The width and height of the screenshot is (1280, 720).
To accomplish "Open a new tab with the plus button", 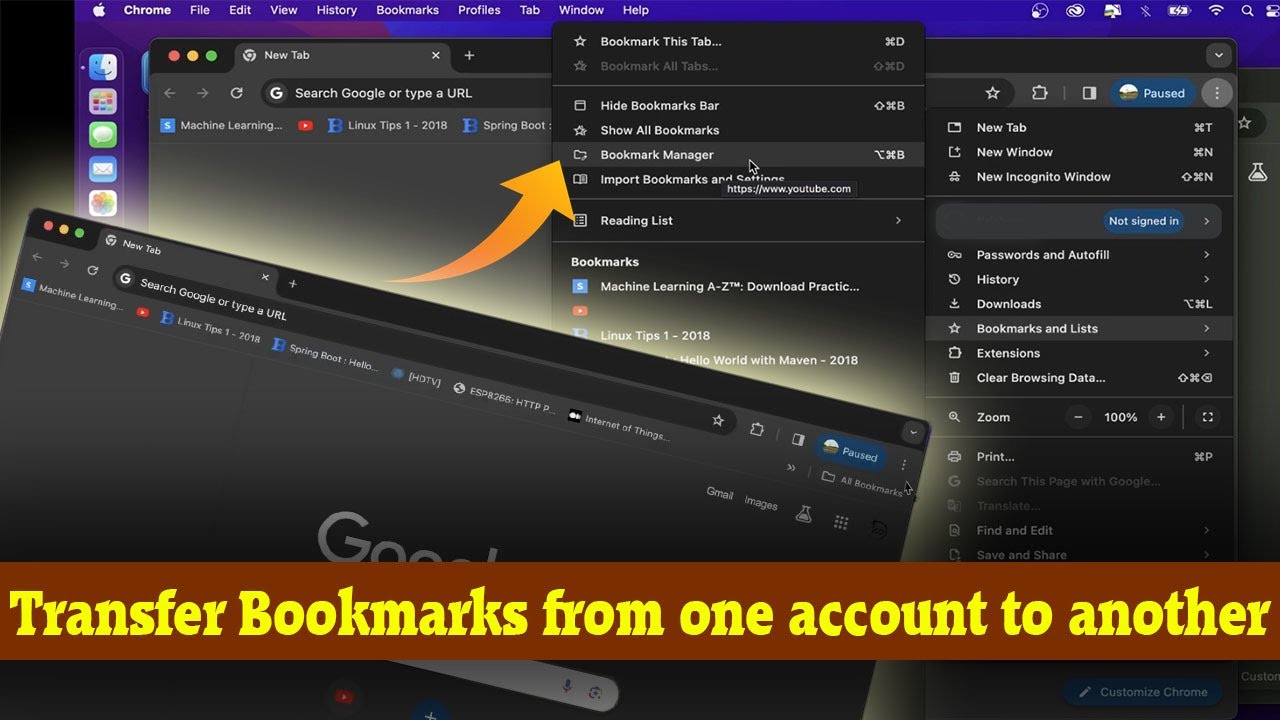I will coord(469,56).
